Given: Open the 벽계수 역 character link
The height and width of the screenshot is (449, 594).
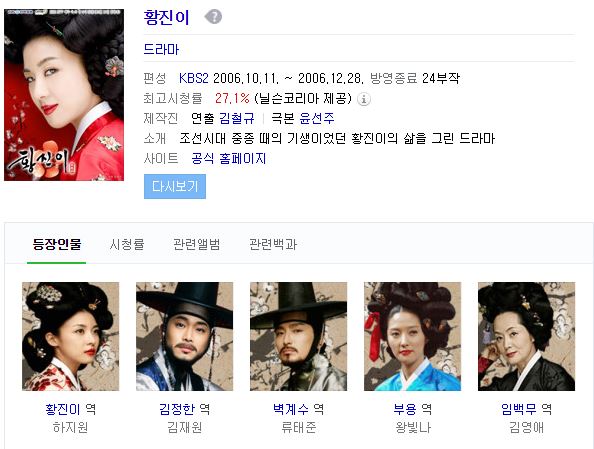Looking at the screenshot, I should tap(298, 409).
